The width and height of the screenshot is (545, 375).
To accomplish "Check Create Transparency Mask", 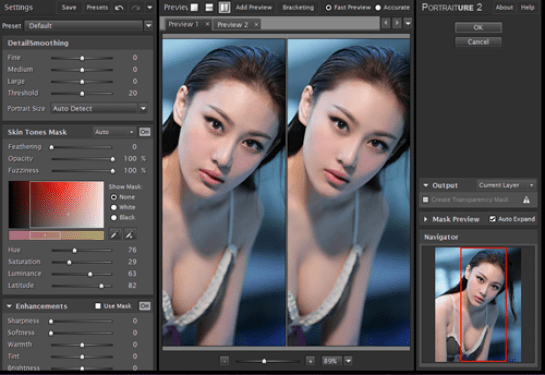I will [425, 199].
